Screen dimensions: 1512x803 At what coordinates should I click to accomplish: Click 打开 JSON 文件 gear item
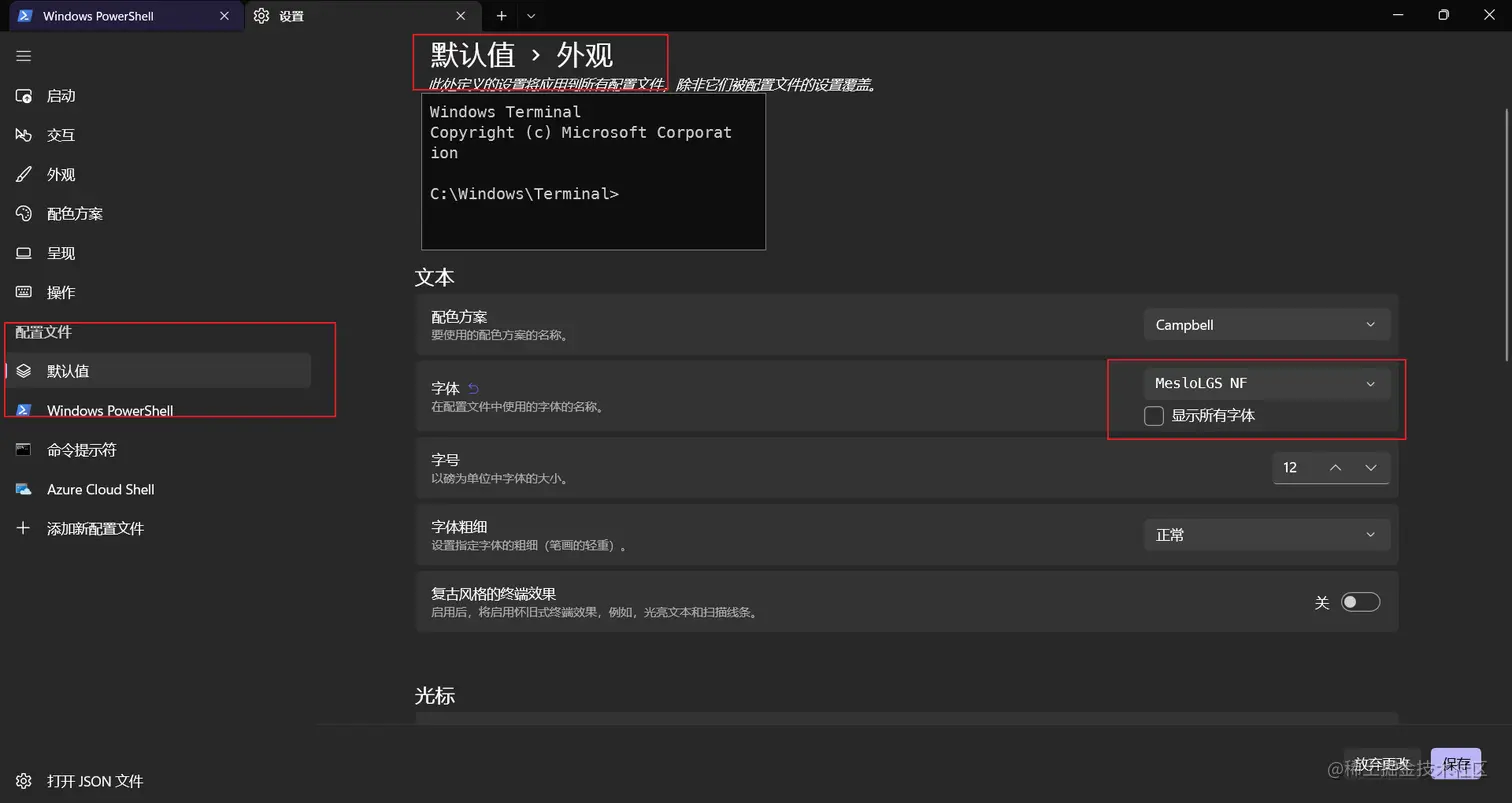pos(158,781)
